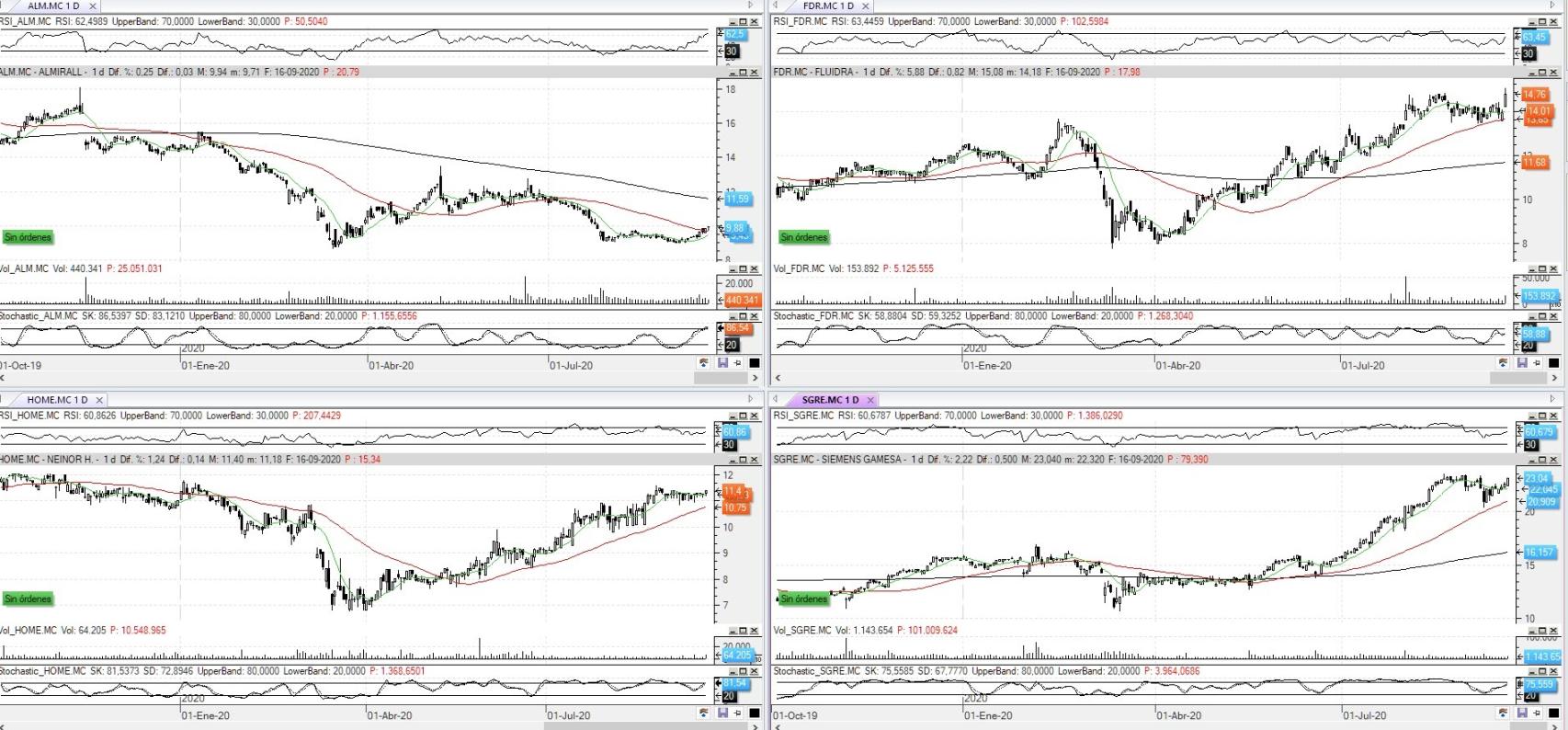Image resolution: width=1568 pixels, height=730 pixels.
Task: Save the SGRE.MC chart using the floppy disk icon
Action: (x=1522, y=713)
